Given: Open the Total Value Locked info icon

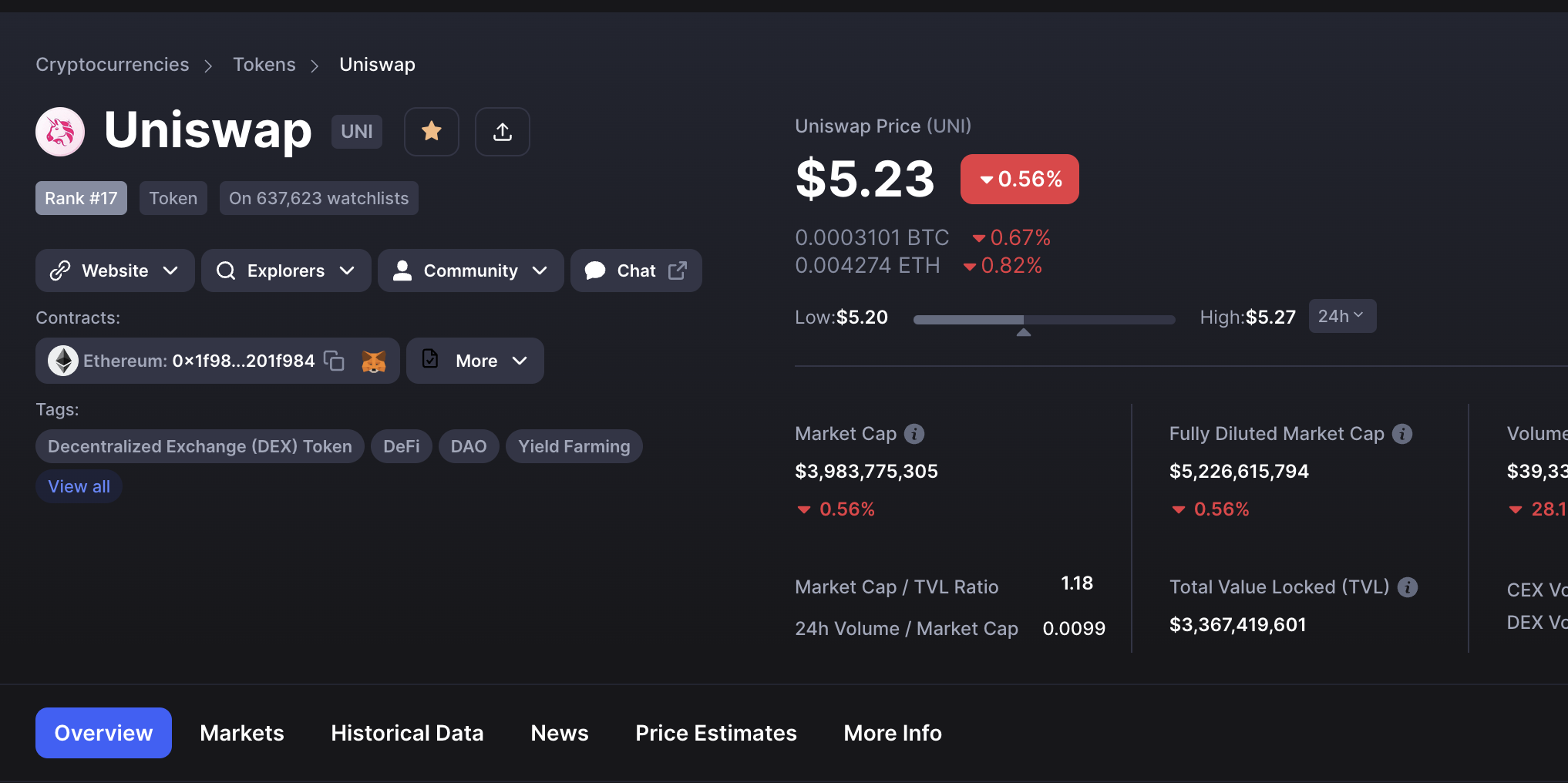Looking at the screenshot, I should coord(1408,587).
